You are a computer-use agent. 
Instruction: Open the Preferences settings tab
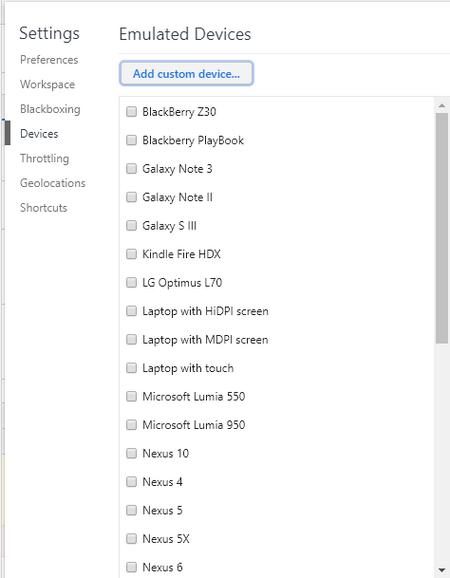[49, 60]
